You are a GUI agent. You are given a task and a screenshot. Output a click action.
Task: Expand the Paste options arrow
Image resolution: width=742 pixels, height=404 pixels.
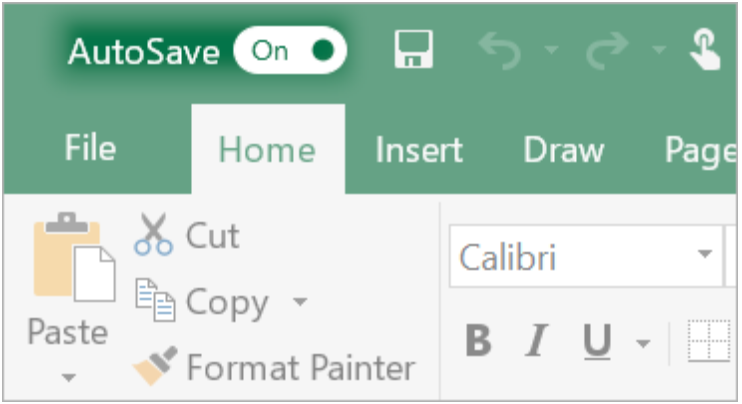[x=69, y=378]
